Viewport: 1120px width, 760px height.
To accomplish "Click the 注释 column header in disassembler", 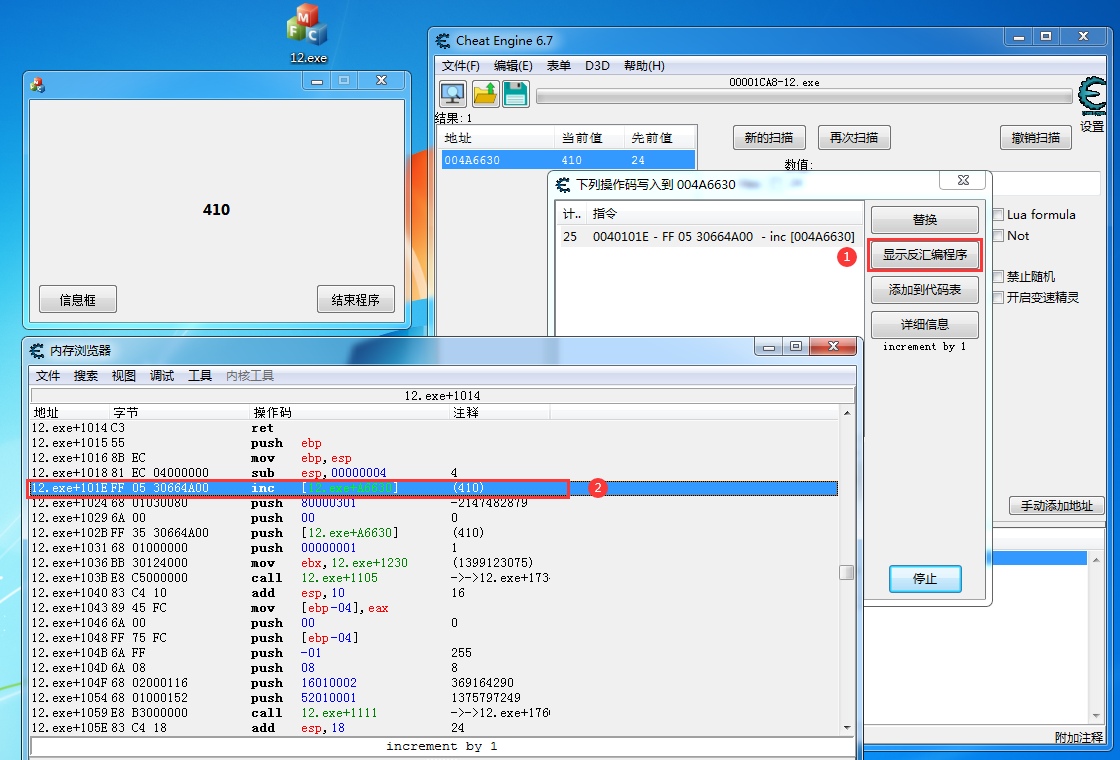I will [x=500, y=413].
